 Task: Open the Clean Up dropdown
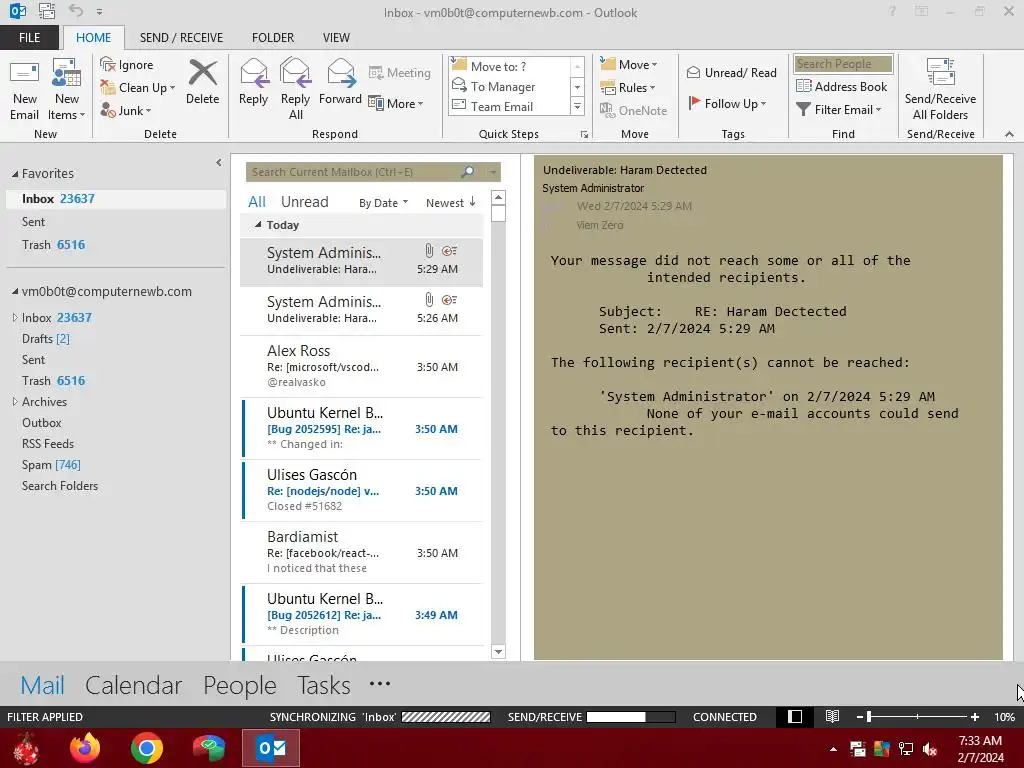click(x=137, y=88)
